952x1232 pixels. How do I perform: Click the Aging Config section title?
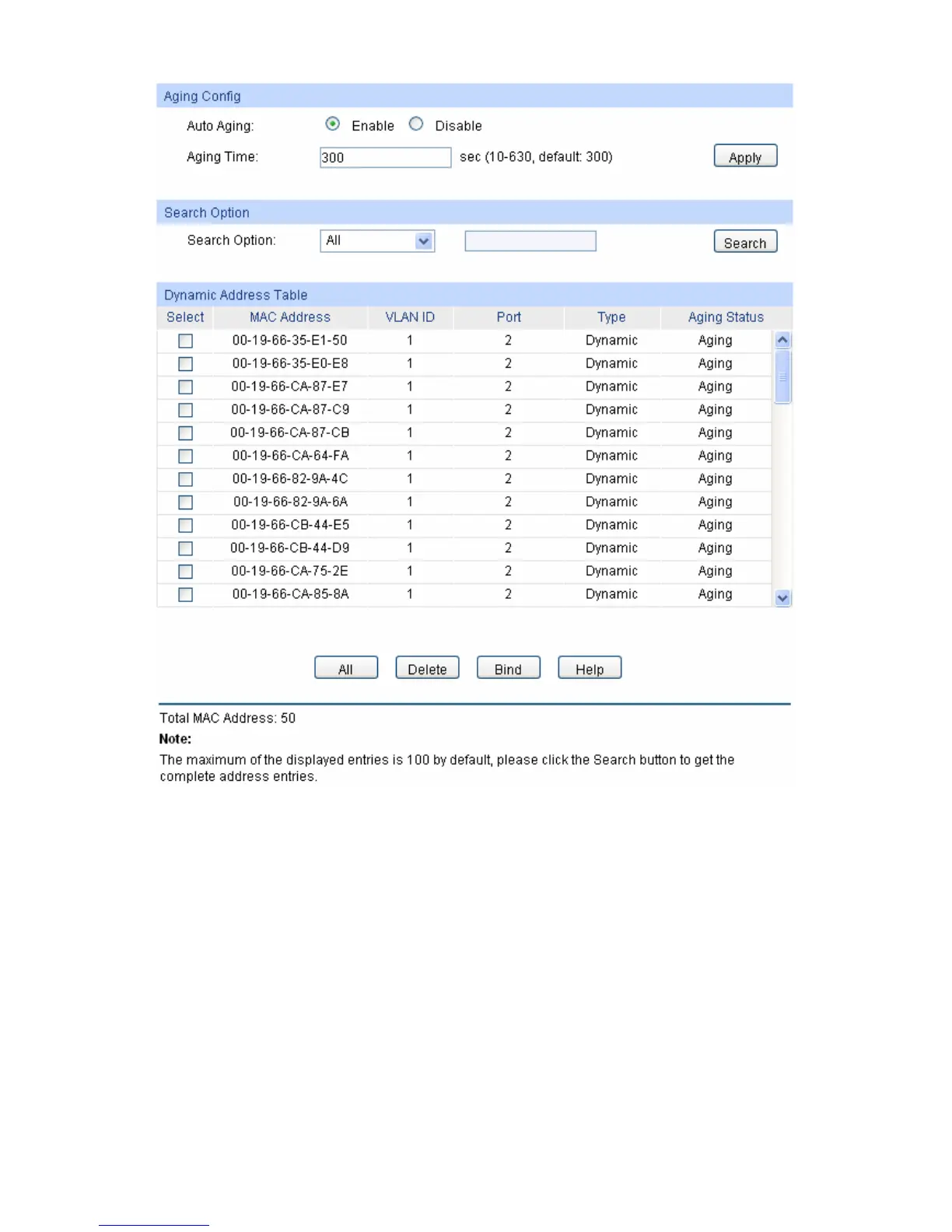pos(202,96)
